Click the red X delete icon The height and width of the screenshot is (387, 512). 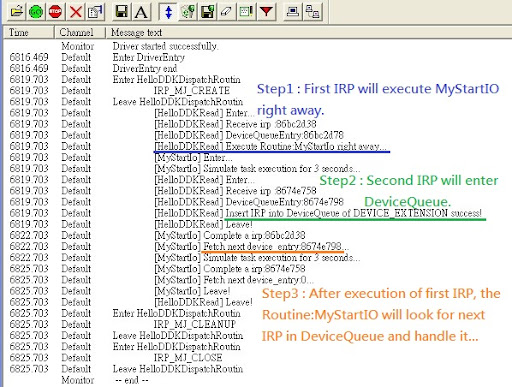click(x=76, y=12)
